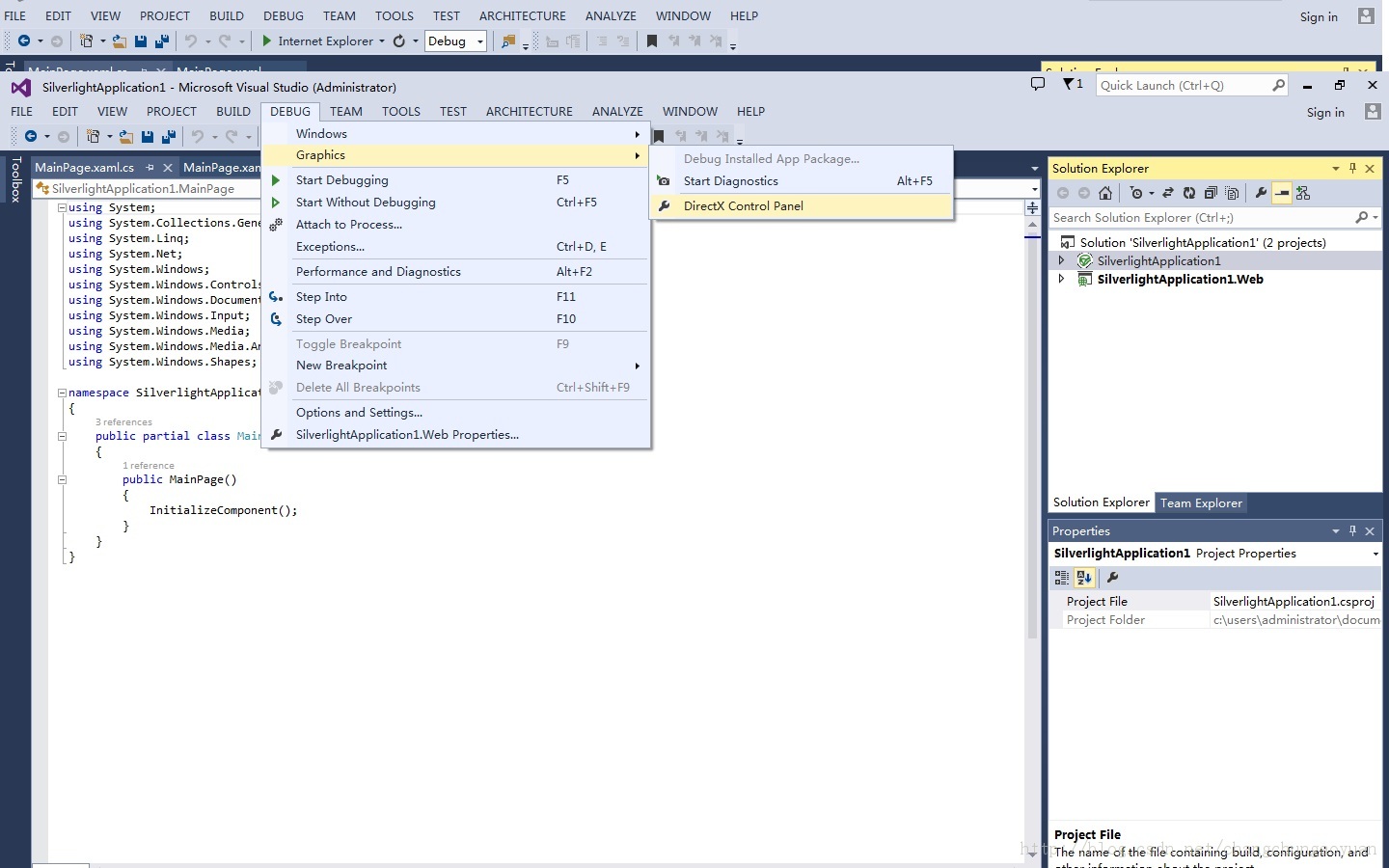
Task: Click Navigate Backward icon in front window toolbar
Action: [31, 136]
